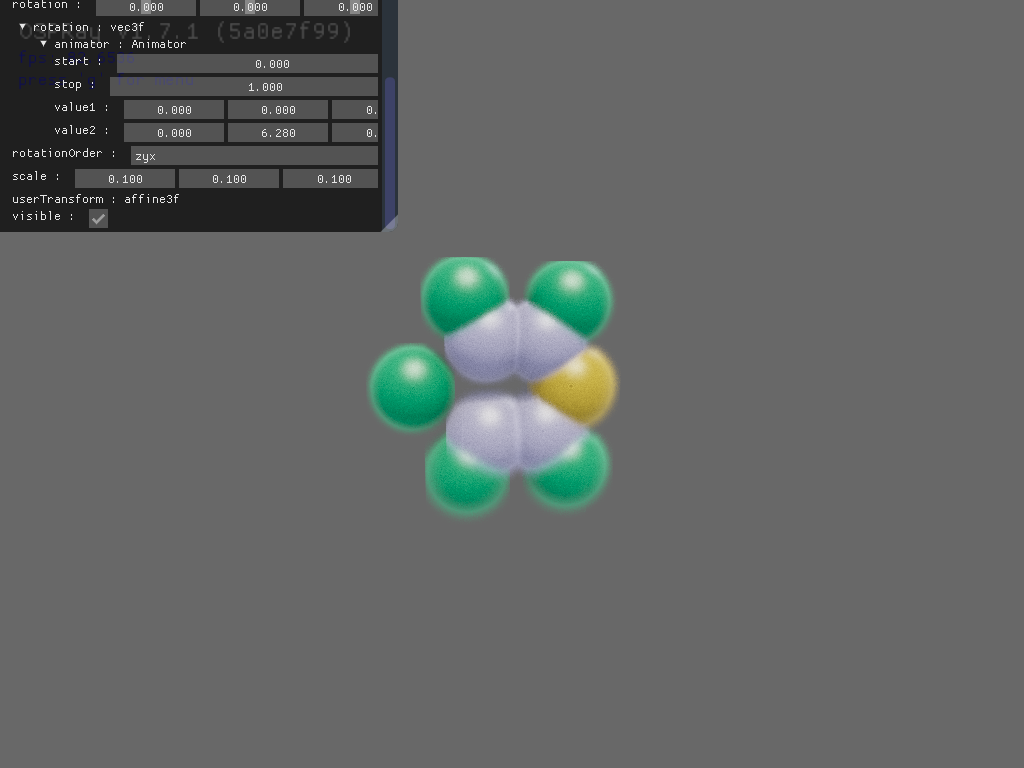Click the first value2 component field
The height and width of the screenshot is (768, 1024).
click(x=173, y=132)
